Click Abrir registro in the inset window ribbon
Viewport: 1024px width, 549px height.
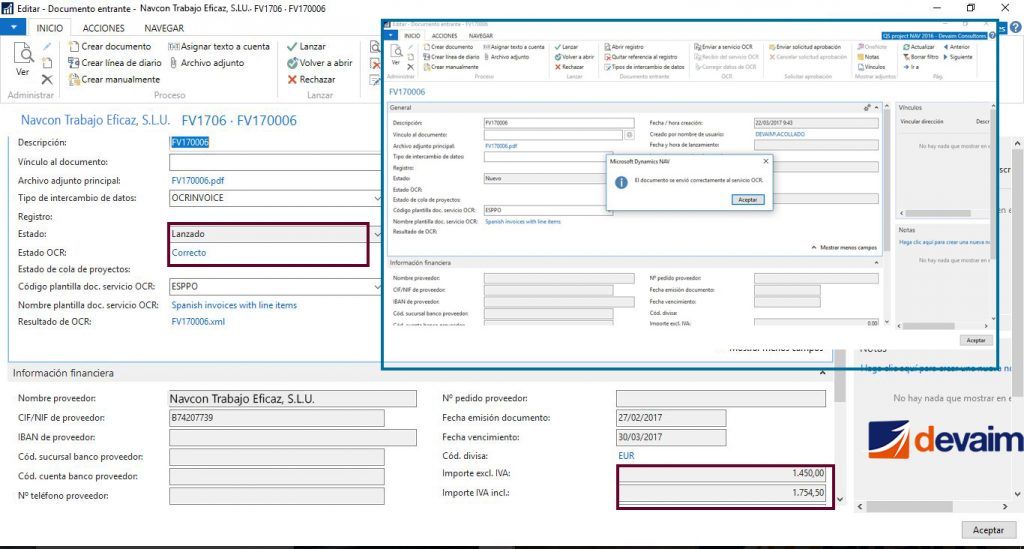[624, 47]
